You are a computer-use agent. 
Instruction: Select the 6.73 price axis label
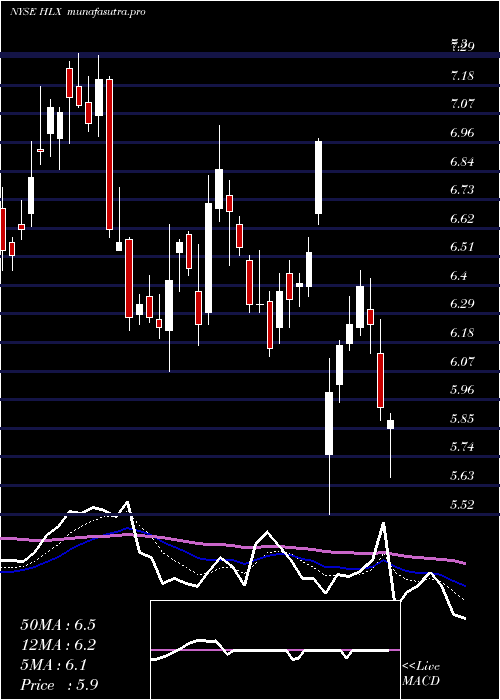click(462, 190)
